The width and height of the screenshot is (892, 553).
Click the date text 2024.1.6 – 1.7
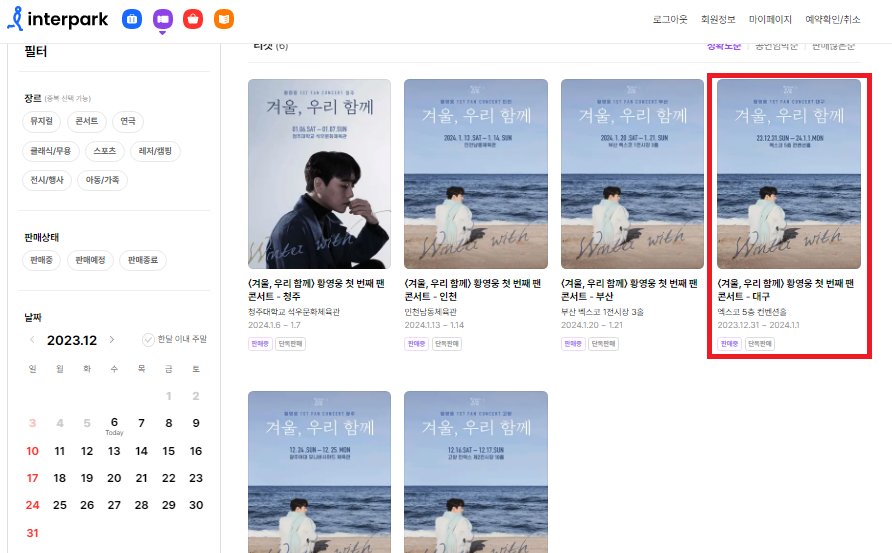(x=274, y=325)
